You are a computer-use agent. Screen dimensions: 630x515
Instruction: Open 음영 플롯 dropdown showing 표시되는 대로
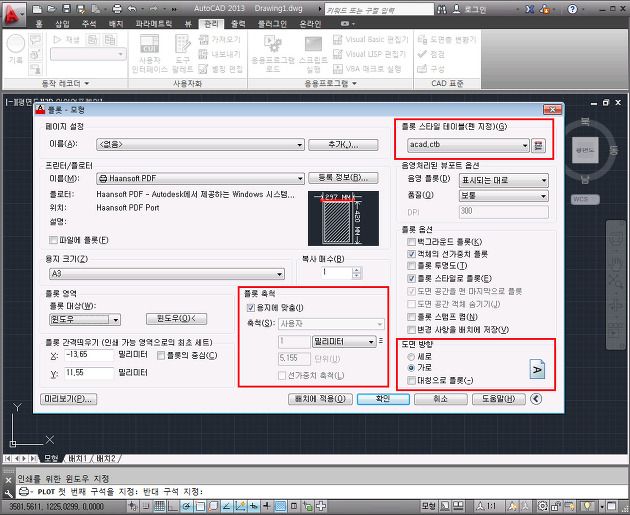(x=504, y=180)
